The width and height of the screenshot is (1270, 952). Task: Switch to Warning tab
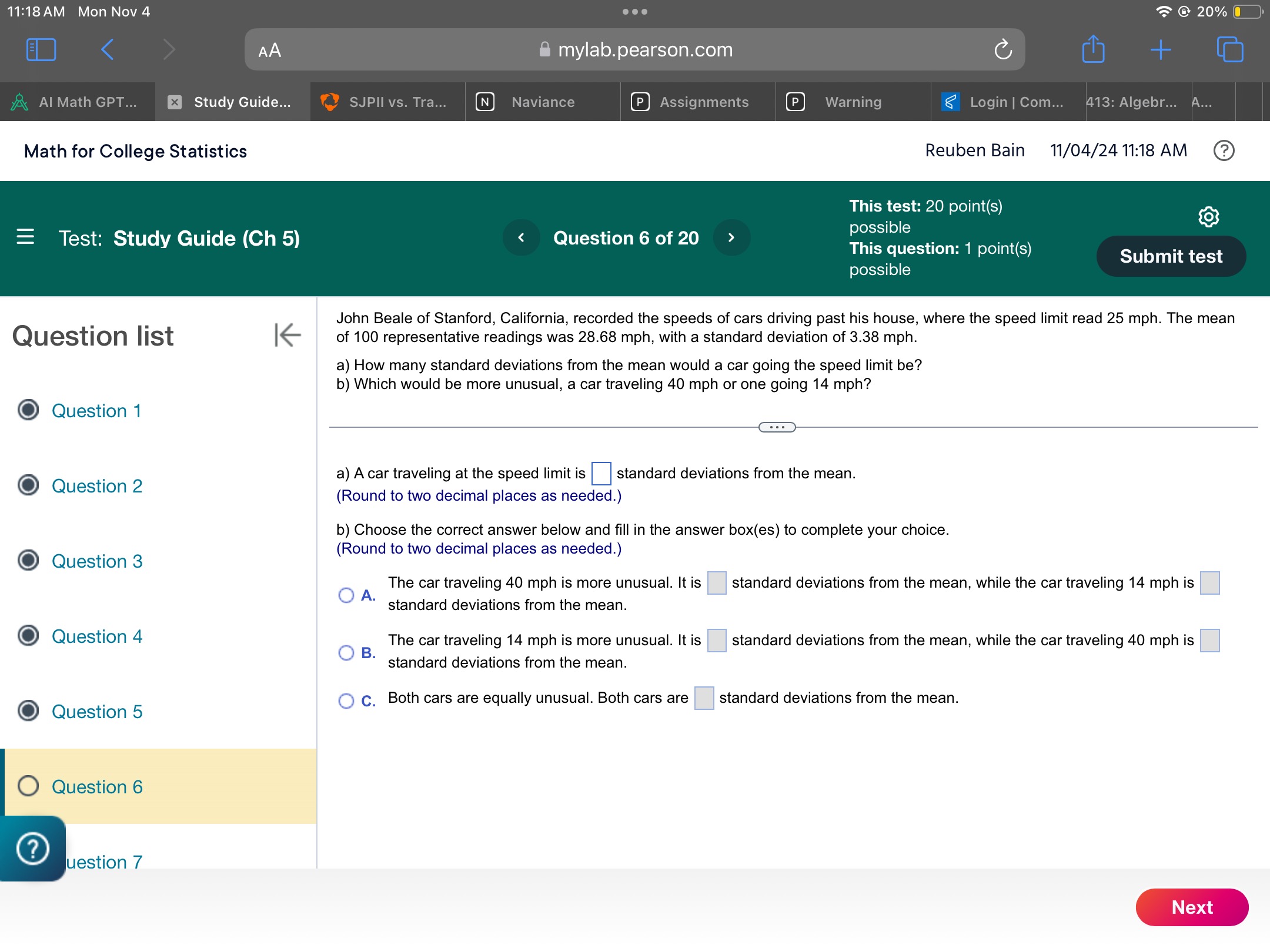(x=853, y=102)
